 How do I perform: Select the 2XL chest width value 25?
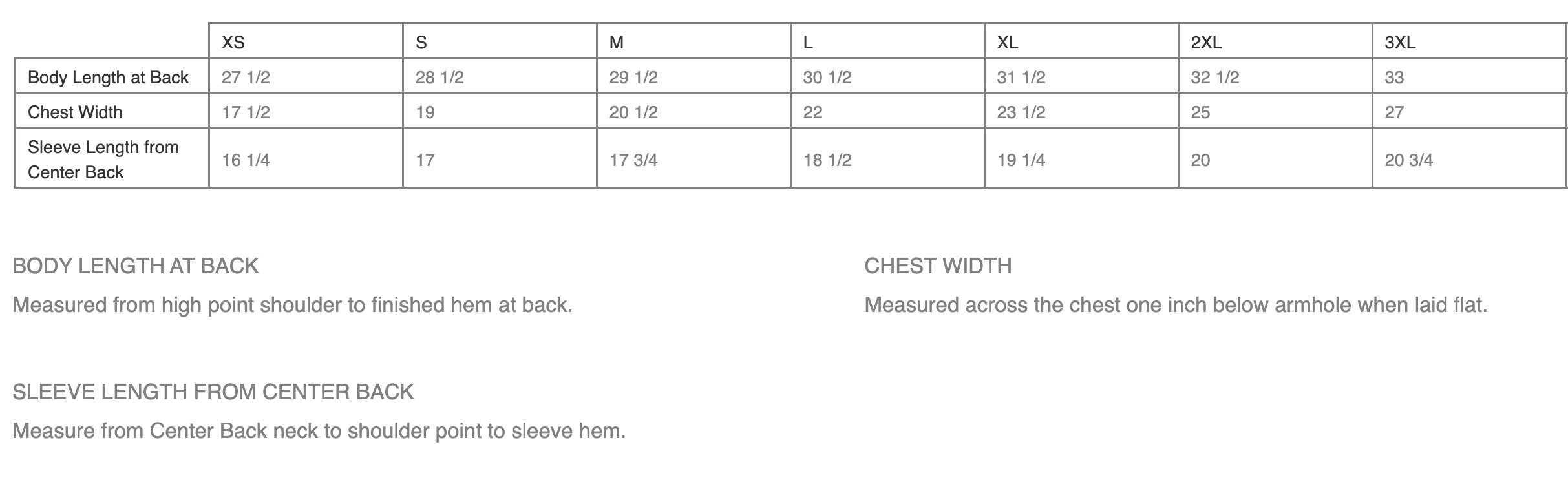[x=1200, y=112]
